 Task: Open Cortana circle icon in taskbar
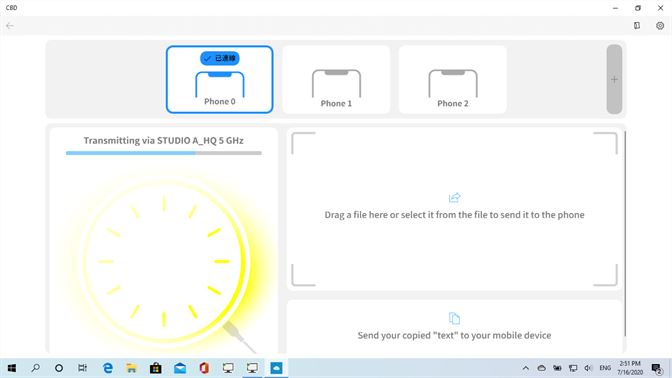pos(59,368)
